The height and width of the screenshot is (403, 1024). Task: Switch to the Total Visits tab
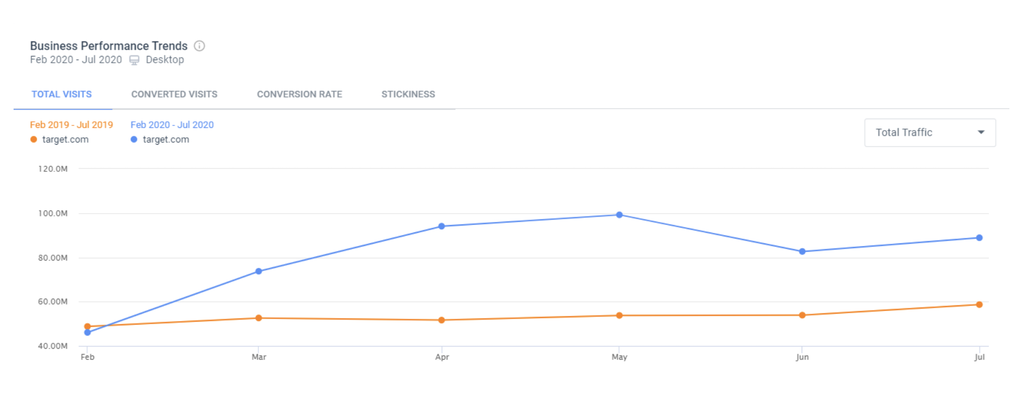pyautogui.click(x=62, y=95)
